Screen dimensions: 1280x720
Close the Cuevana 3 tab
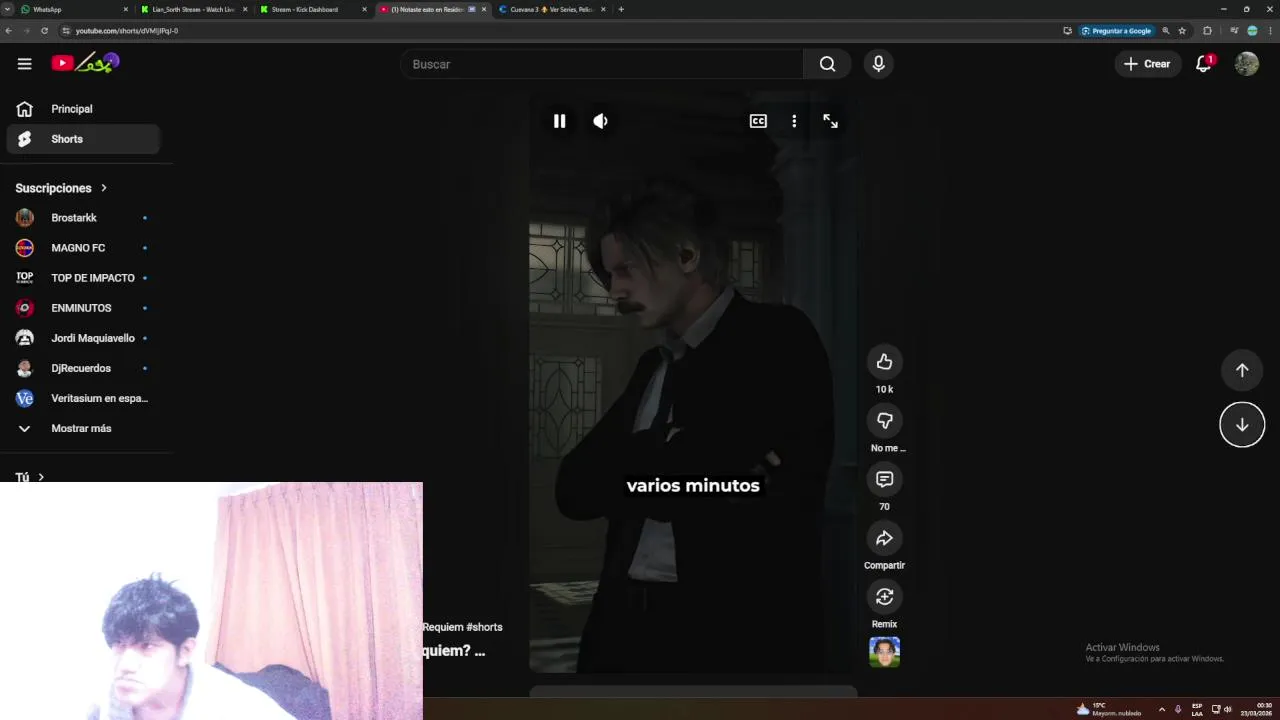(x=603, y=9)
